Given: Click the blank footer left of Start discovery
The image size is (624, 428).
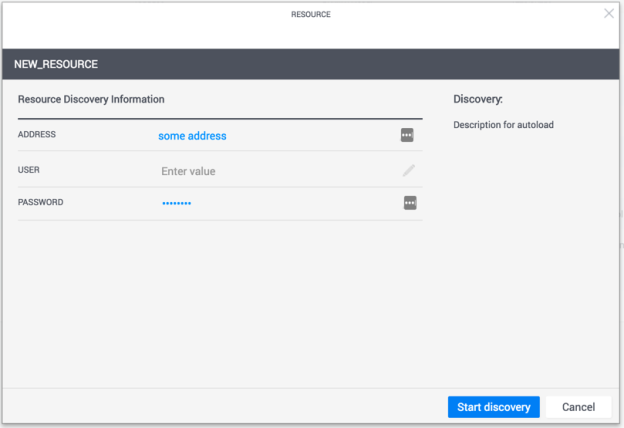Looking at the screenshot, I should pos(220,407).
